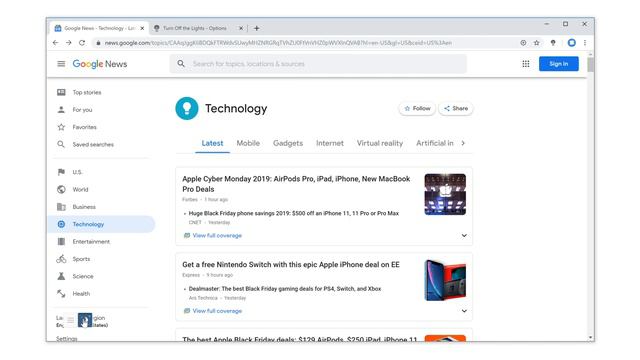Open free Nintendo Switch EE deal headline
Viewport: 640px width, 360px height.
click(x=291, y=264)
